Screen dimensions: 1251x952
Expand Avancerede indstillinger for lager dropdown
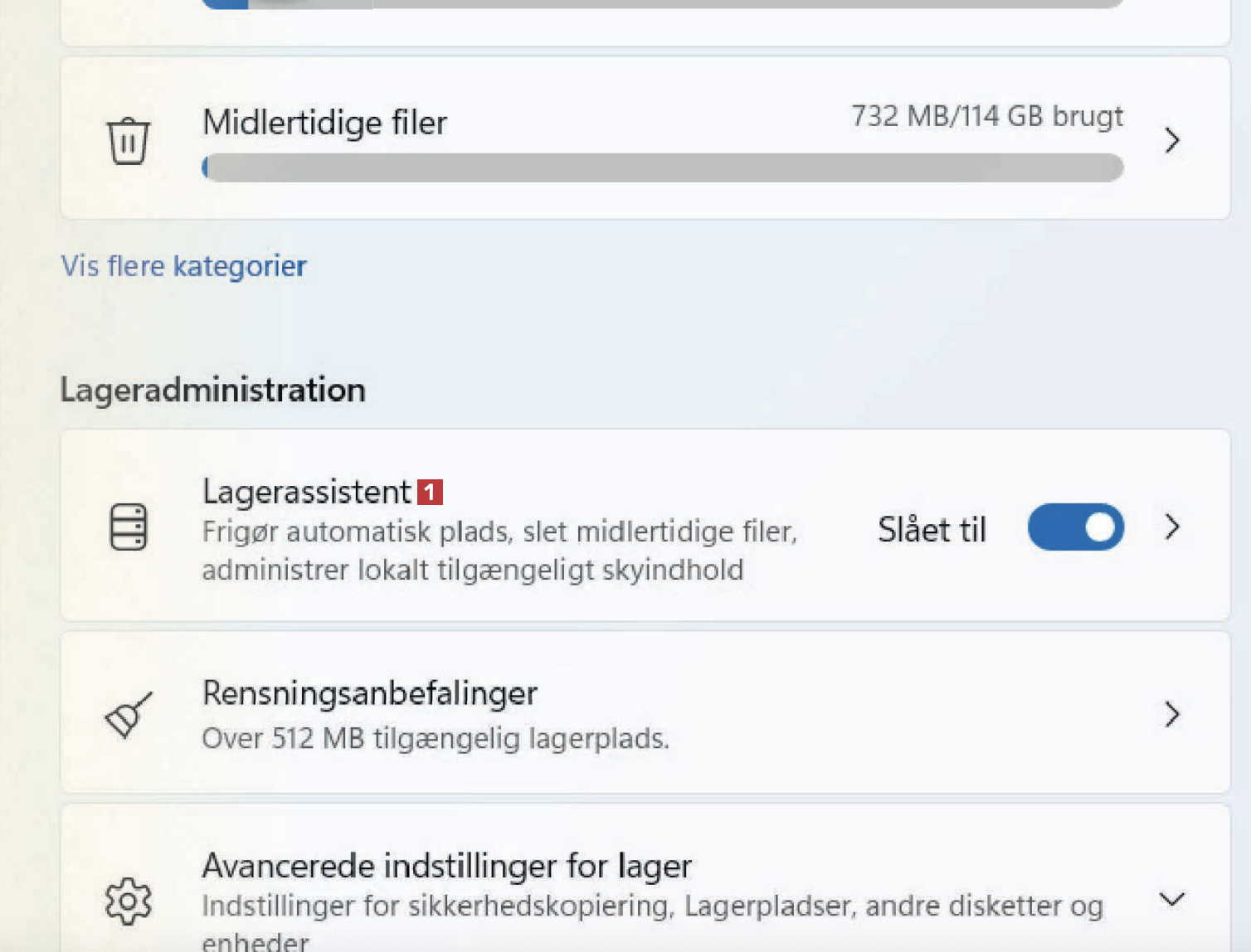1171,900
